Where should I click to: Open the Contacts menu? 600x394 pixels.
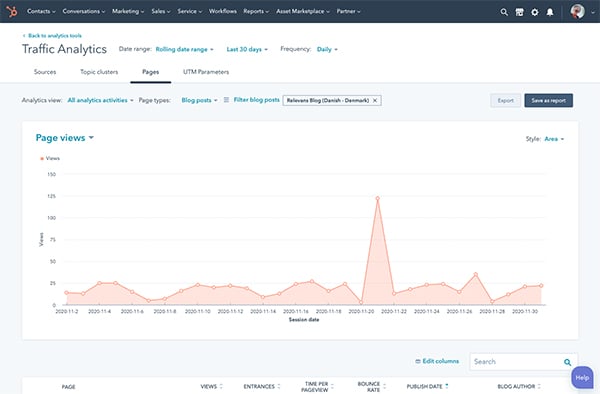pyautogui.click(x=41, y=11)
